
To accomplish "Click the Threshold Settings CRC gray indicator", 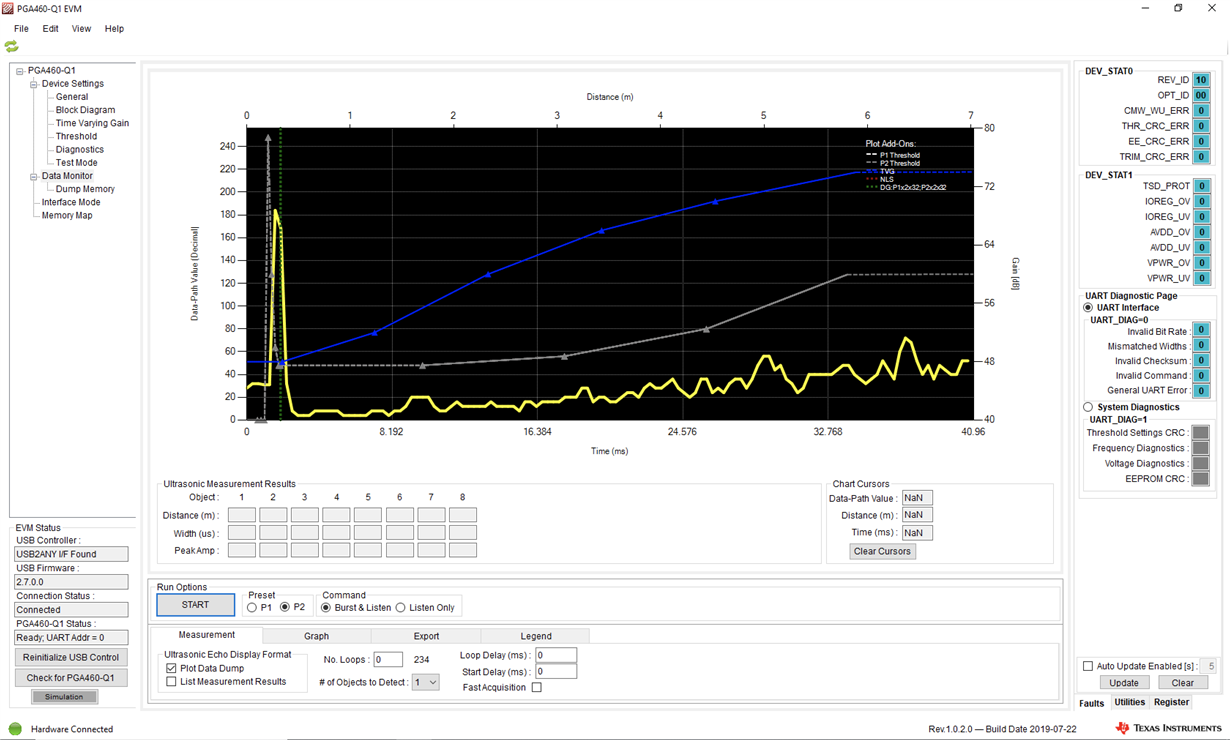I will point(1201,433).
